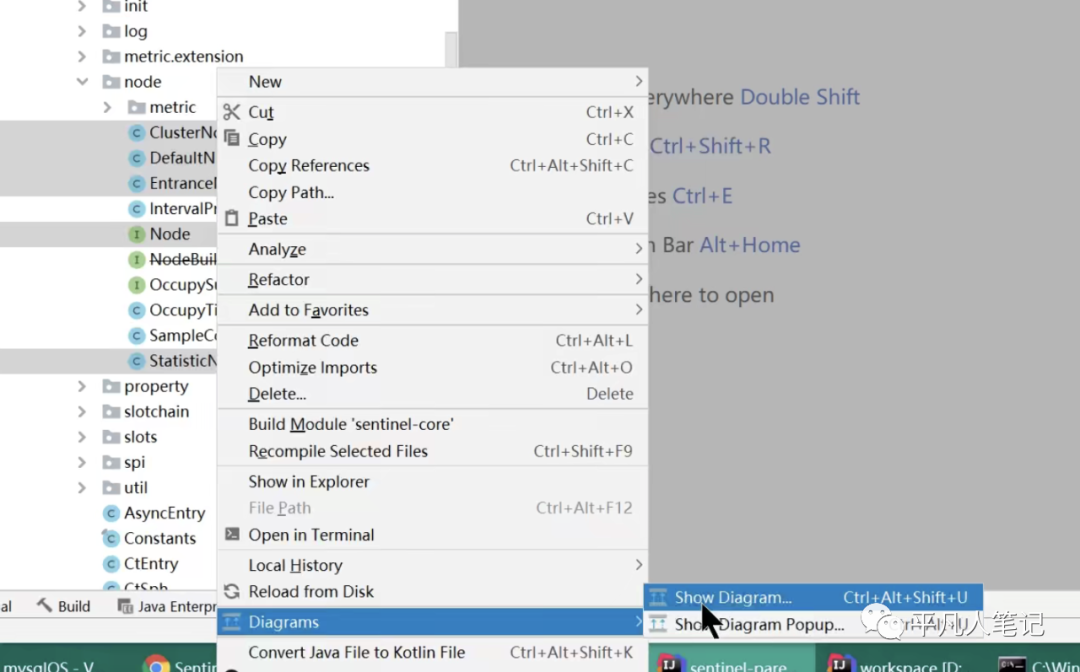
Task: Click the Show Diagram Popup icon
Action: pyautogui.click(x=658, y=624)
